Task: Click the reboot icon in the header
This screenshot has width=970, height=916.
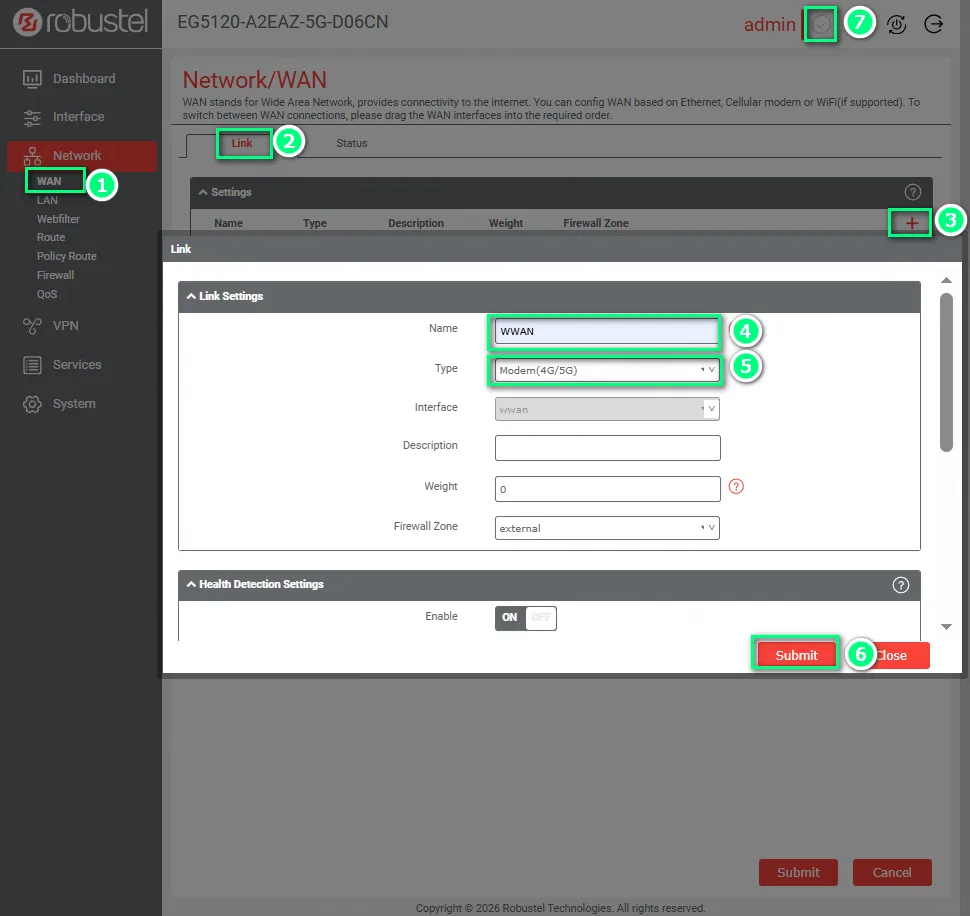Action: click(897, 25)
